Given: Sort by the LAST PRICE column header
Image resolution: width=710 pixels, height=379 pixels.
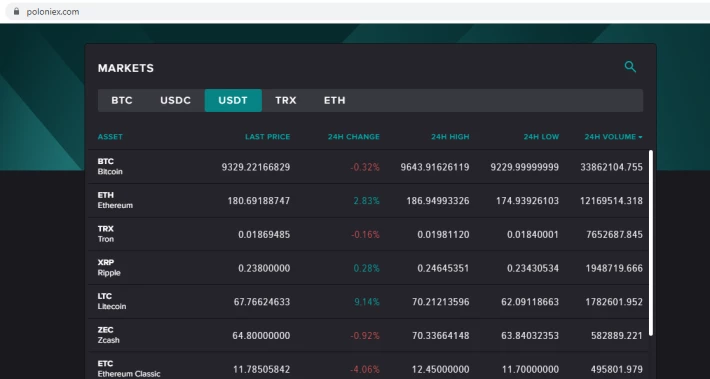Looking at the screenshot, I should (x=268, y=137).
